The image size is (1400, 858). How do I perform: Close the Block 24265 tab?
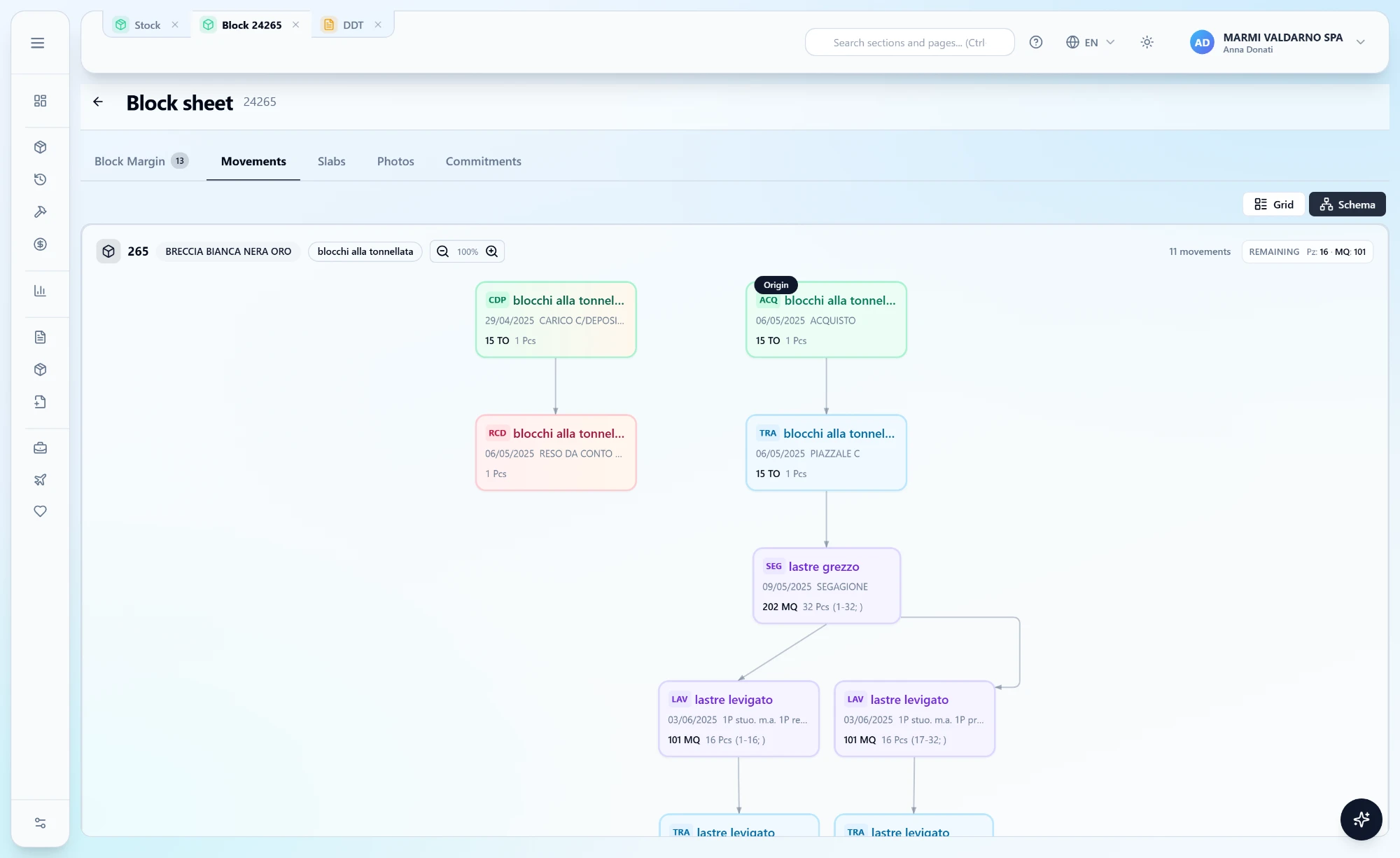click(x=296, y=25)
